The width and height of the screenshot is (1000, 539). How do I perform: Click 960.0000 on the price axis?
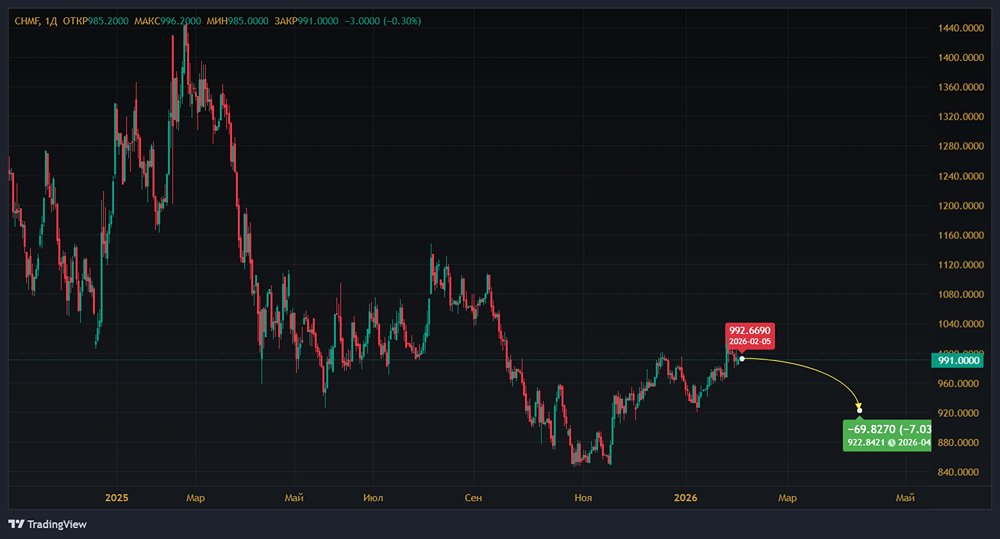tap(959, 383)
